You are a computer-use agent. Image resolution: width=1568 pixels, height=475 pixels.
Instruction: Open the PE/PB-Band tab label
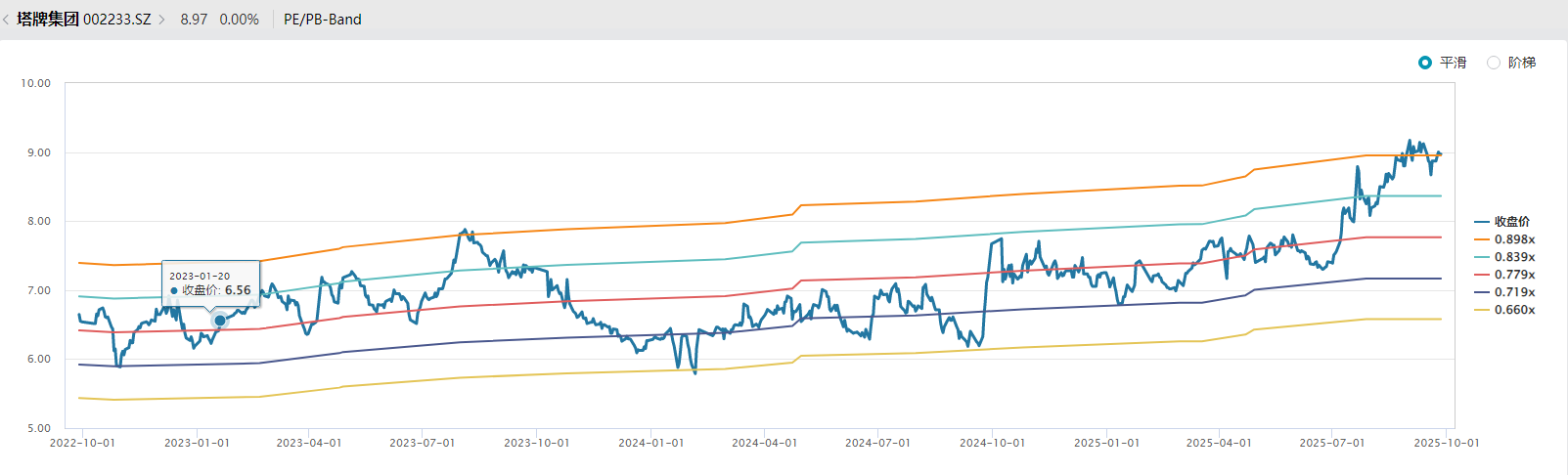[322, 20]
